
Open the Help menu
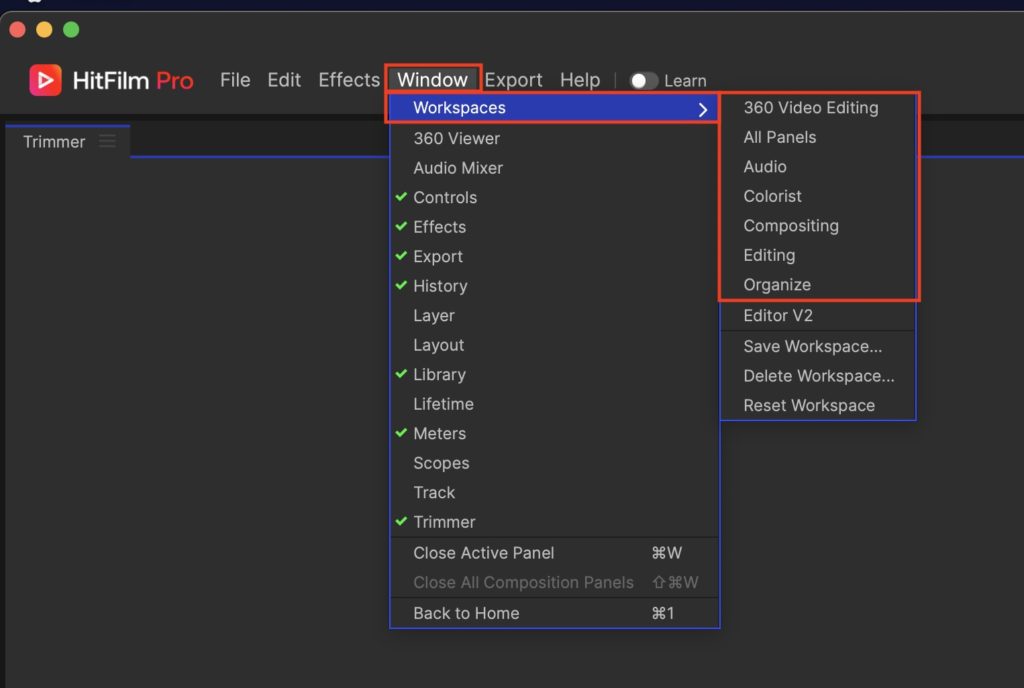click(x=580, y=80)
